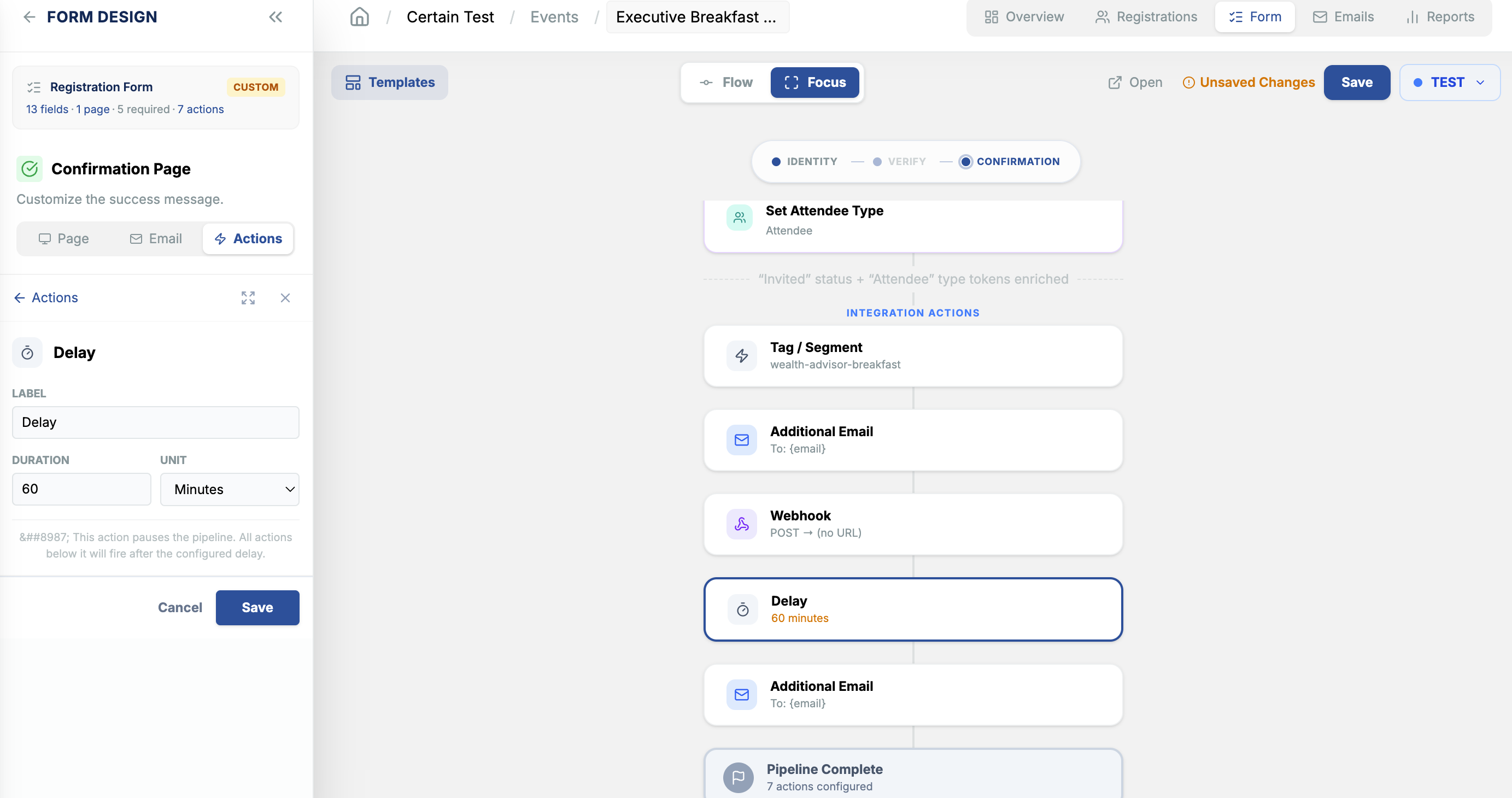Select the Confirmation step
The image size is (1512, 798).
1010,162
